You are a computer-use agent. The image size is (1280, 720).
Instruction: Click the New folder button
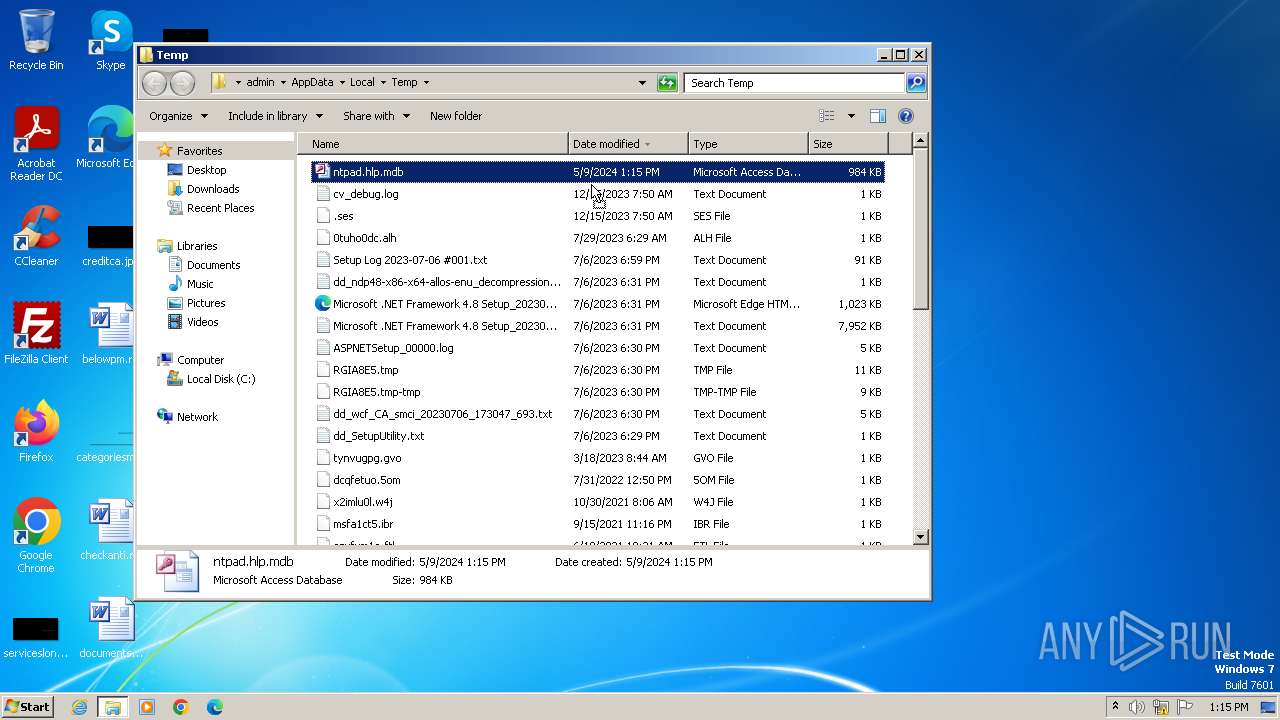[x=456, y=116]
